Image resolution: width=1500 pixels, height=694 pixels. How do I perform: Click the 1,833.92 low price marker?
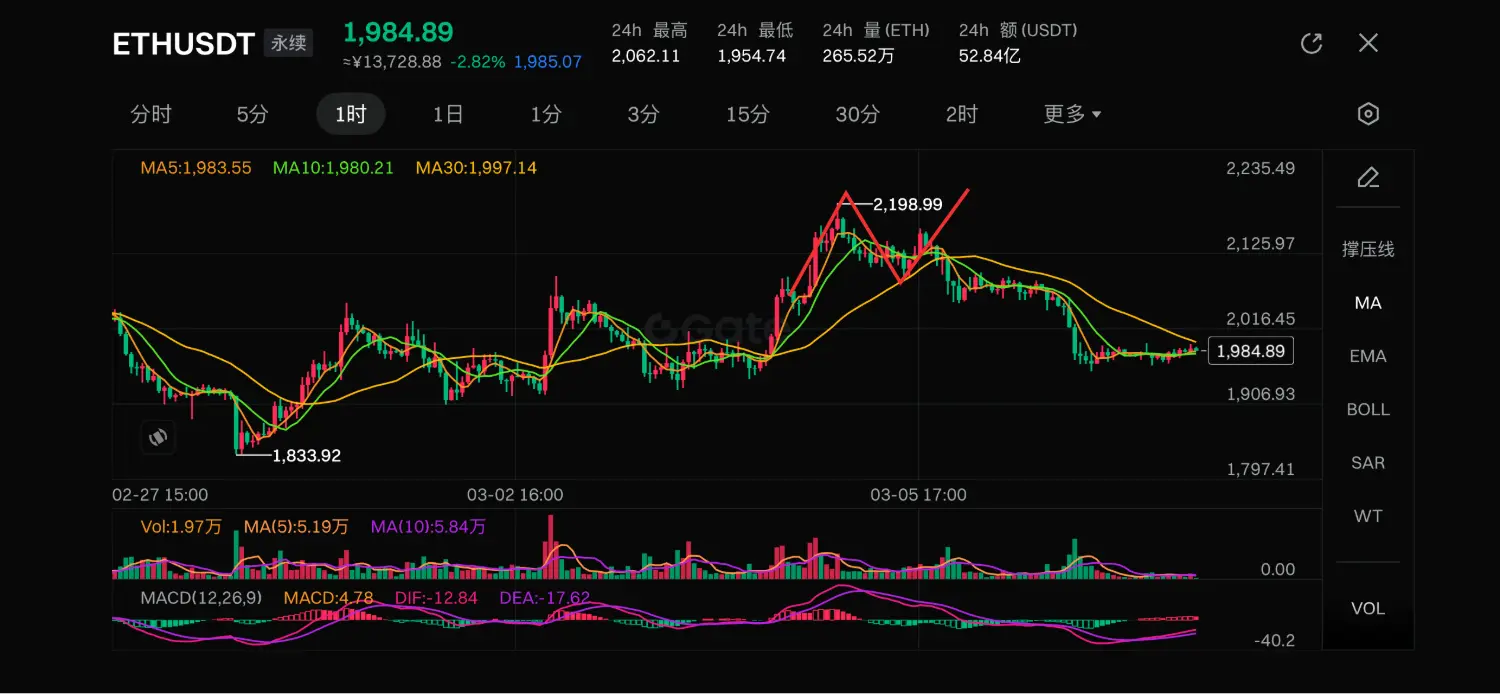coord(306,456)
